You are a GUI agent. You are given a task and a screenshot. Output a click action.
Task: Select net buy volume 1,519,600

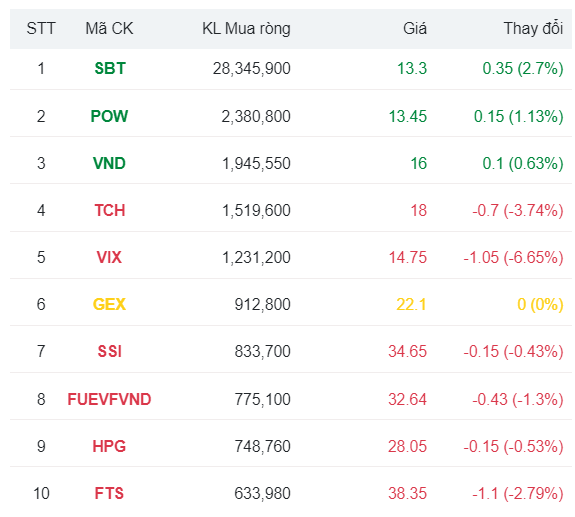[256, 210]
